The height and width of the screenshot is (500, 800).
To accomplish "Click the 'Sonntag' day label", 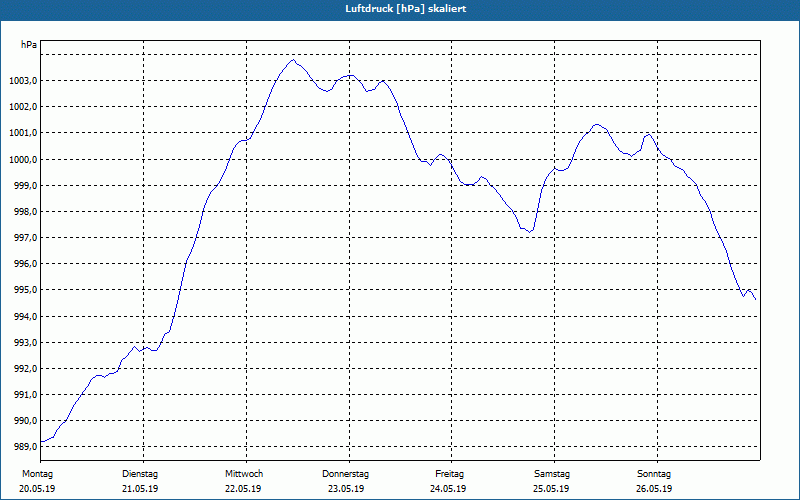I will (x=654, y=474).
